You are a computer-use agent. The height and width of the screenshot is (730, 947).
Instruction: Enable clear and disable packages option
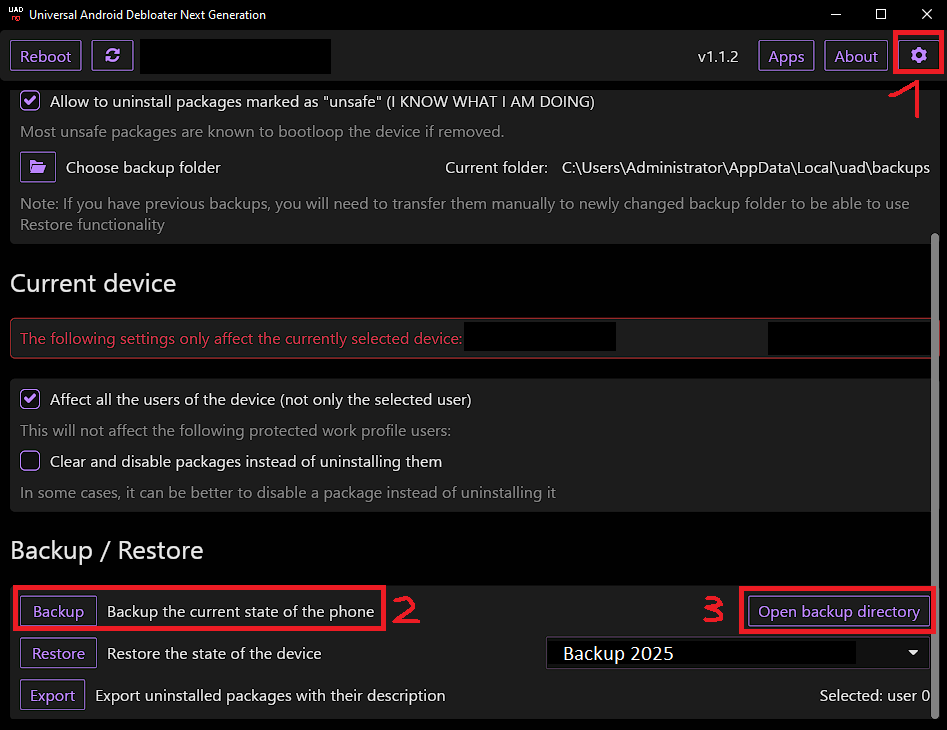pyautogui.click(x=31, y=461)
